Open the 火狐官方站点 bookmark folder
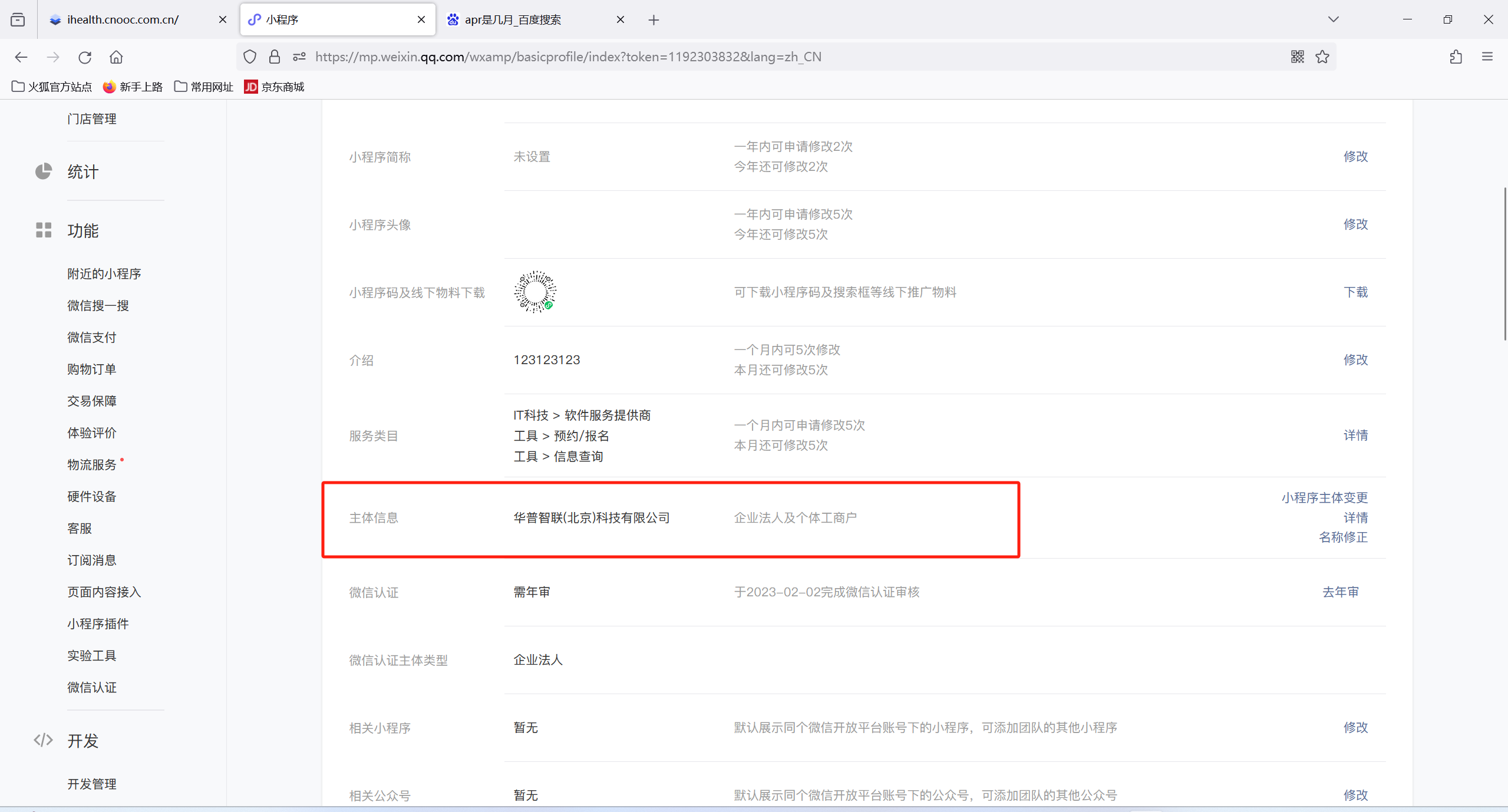 click(52, 87)
